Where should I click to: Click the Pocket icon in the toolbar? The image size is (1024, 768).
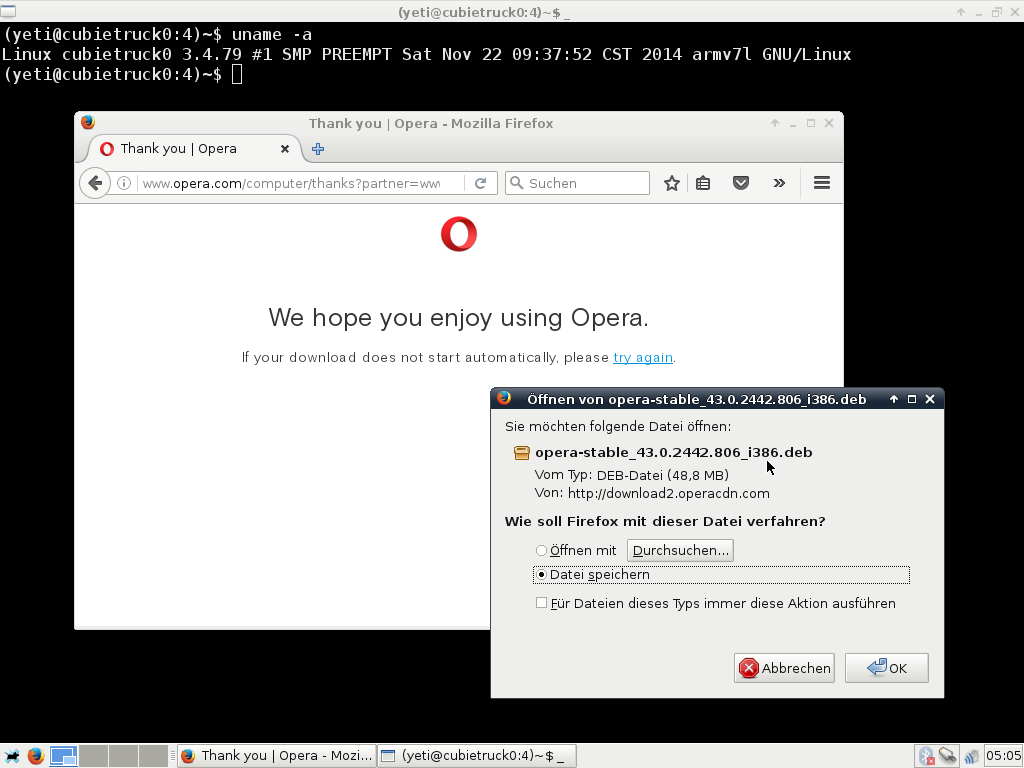[741, 183]
